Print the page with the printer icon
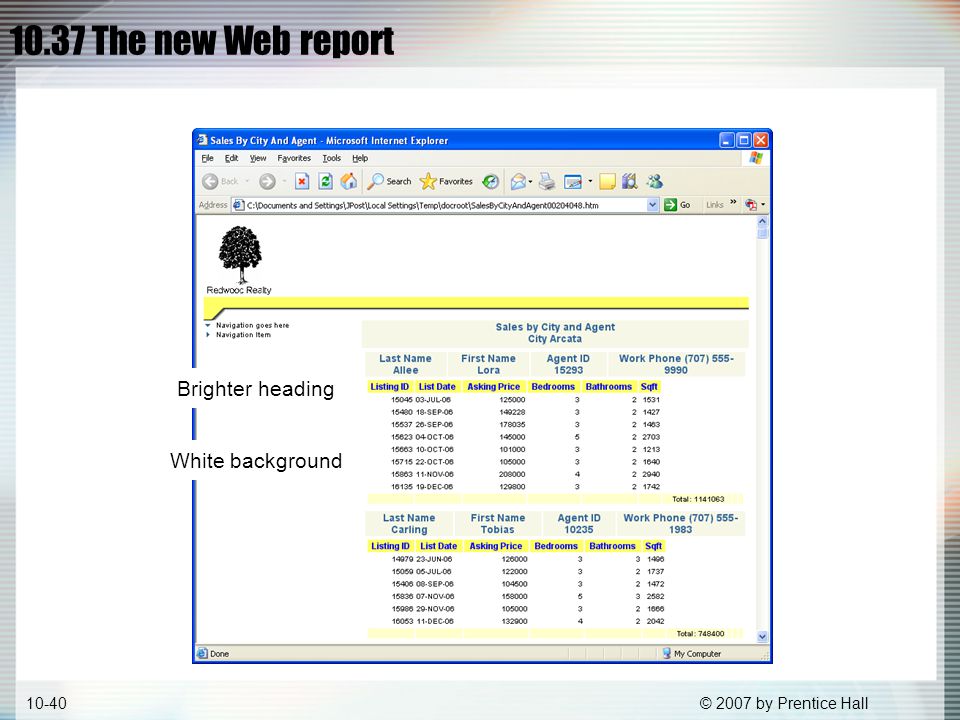960x720 pixels. pos(547,181)
